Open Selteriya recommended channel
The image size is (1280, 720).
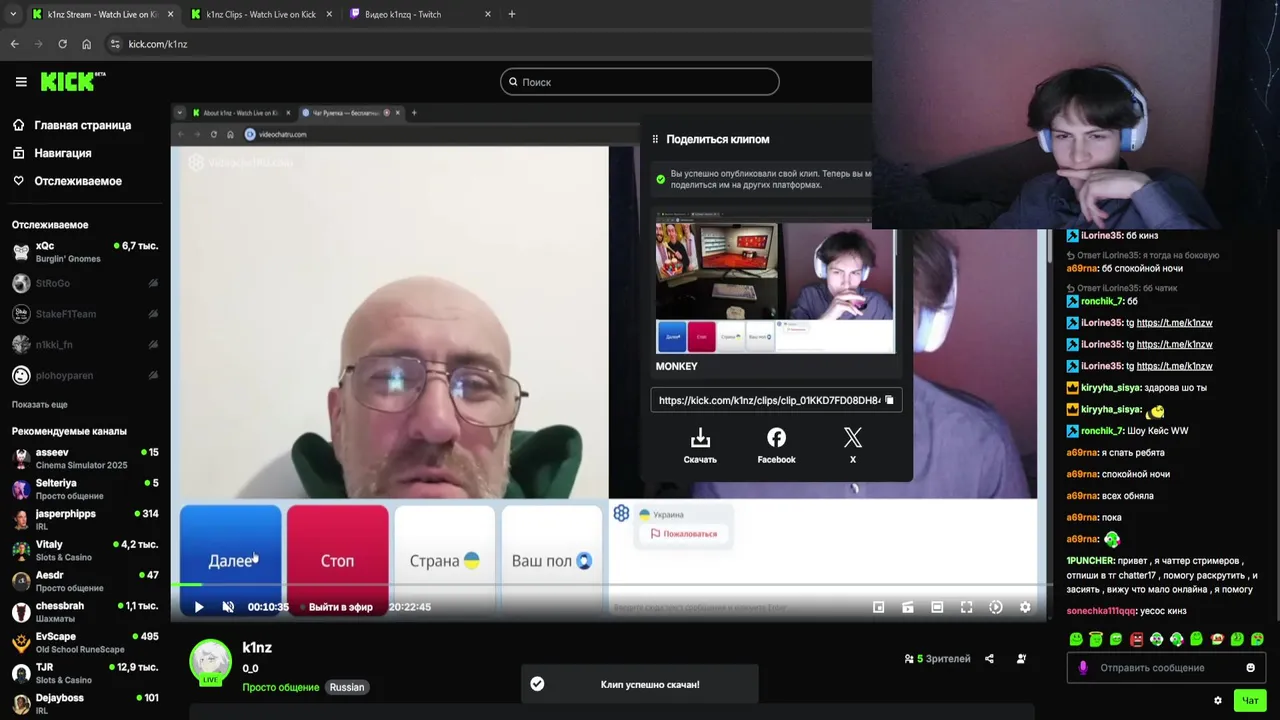click(85, 490)
